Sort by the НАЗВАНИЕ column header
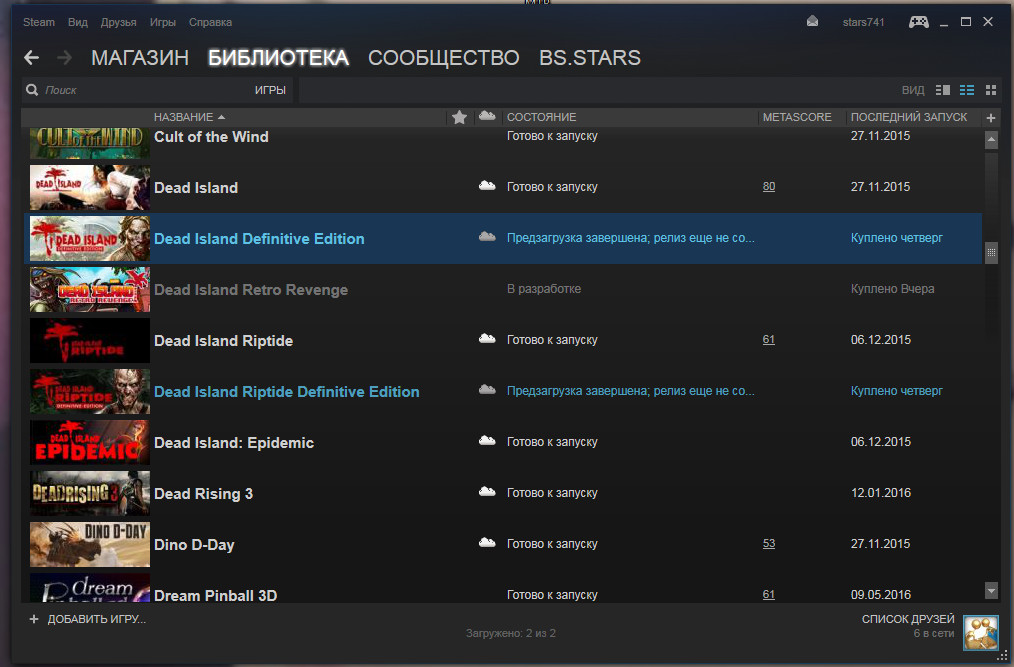Image resolution: width=1014 pixels, height=667 pixels. (x=190, y=117)
